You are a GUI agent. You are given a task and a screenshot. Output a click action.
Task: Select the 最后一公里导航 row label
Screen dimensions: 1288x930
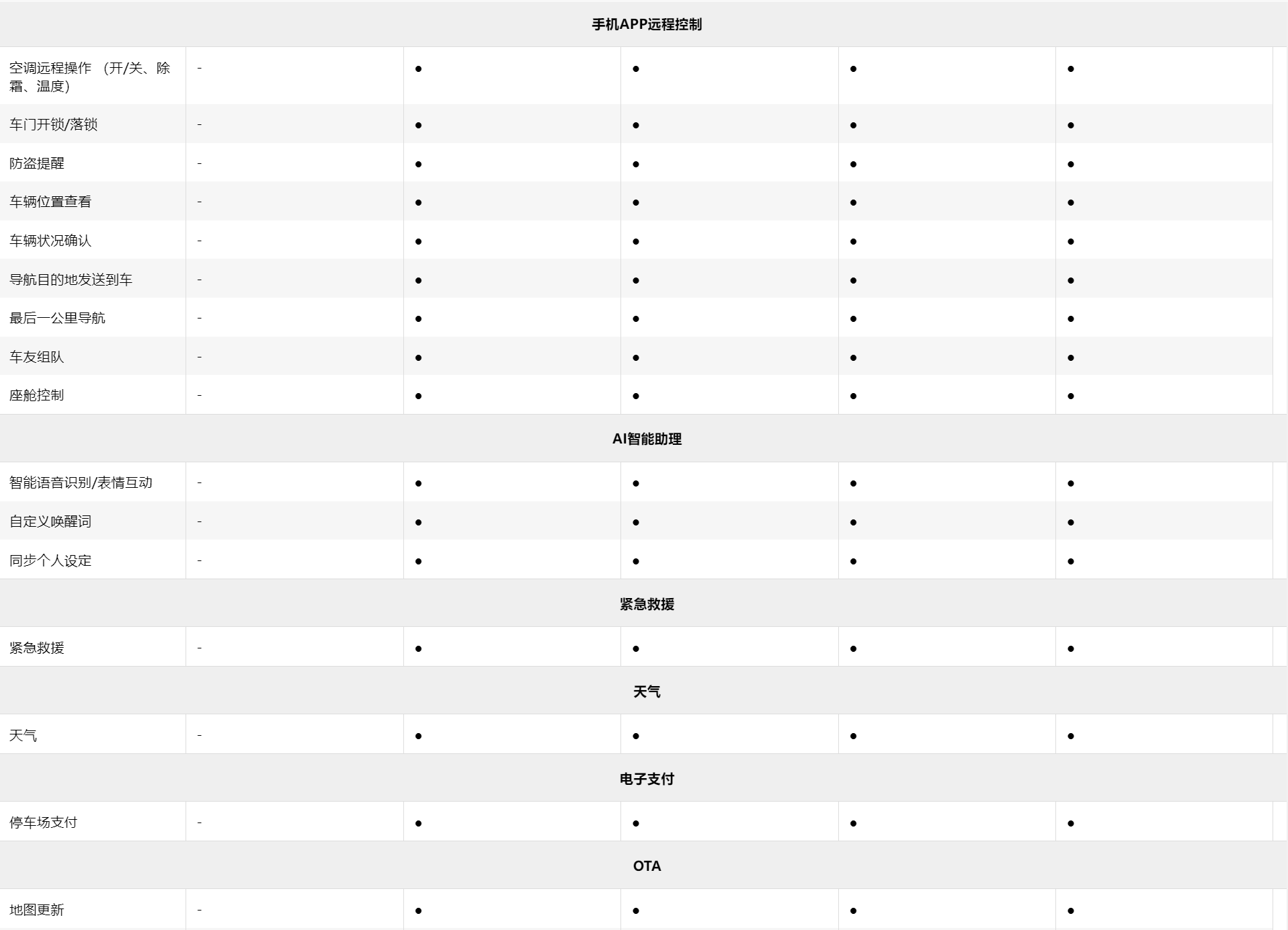click(57, 318)
